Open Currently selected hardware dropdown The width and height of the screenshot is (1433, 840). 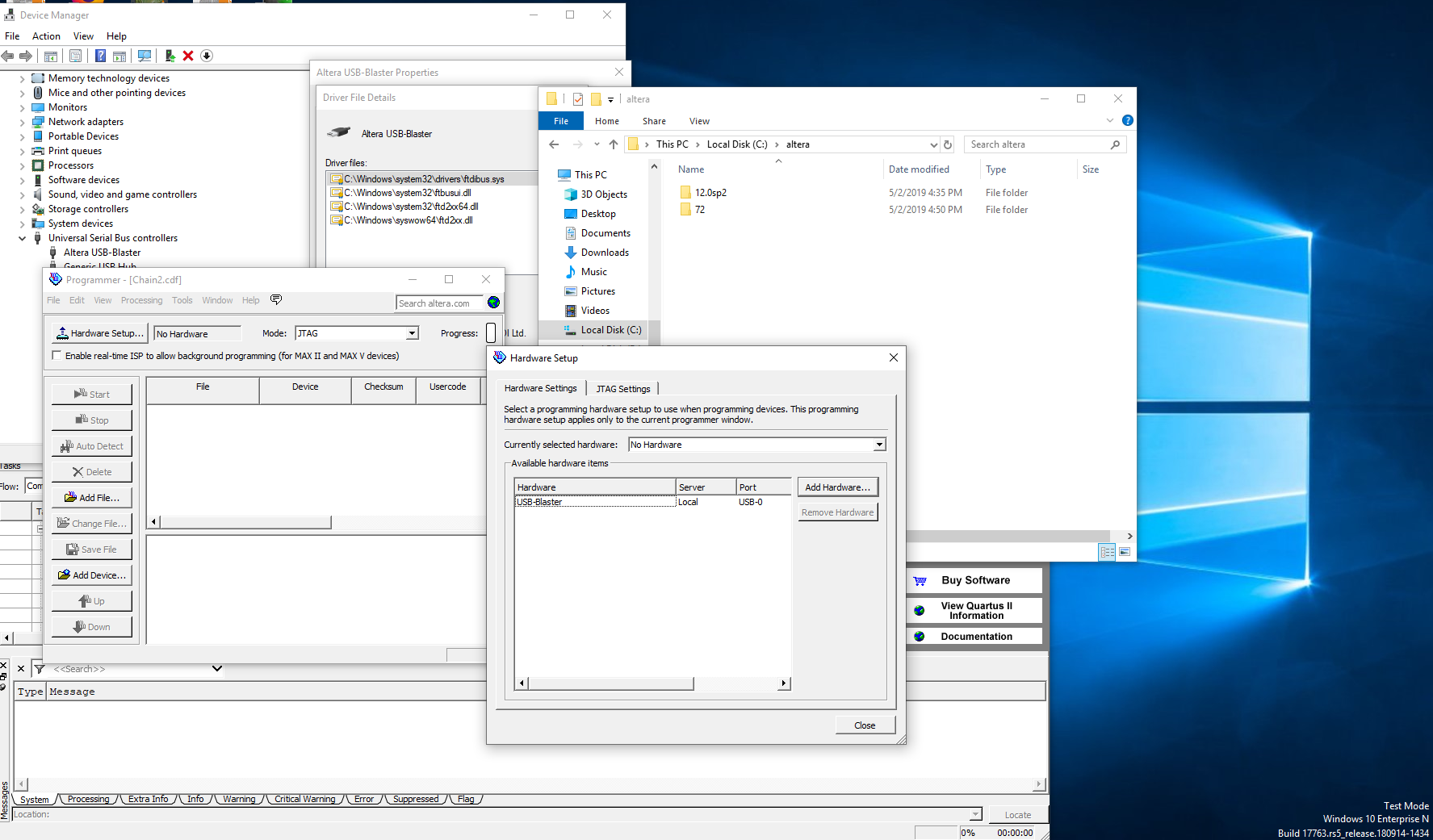coord(879,445)
